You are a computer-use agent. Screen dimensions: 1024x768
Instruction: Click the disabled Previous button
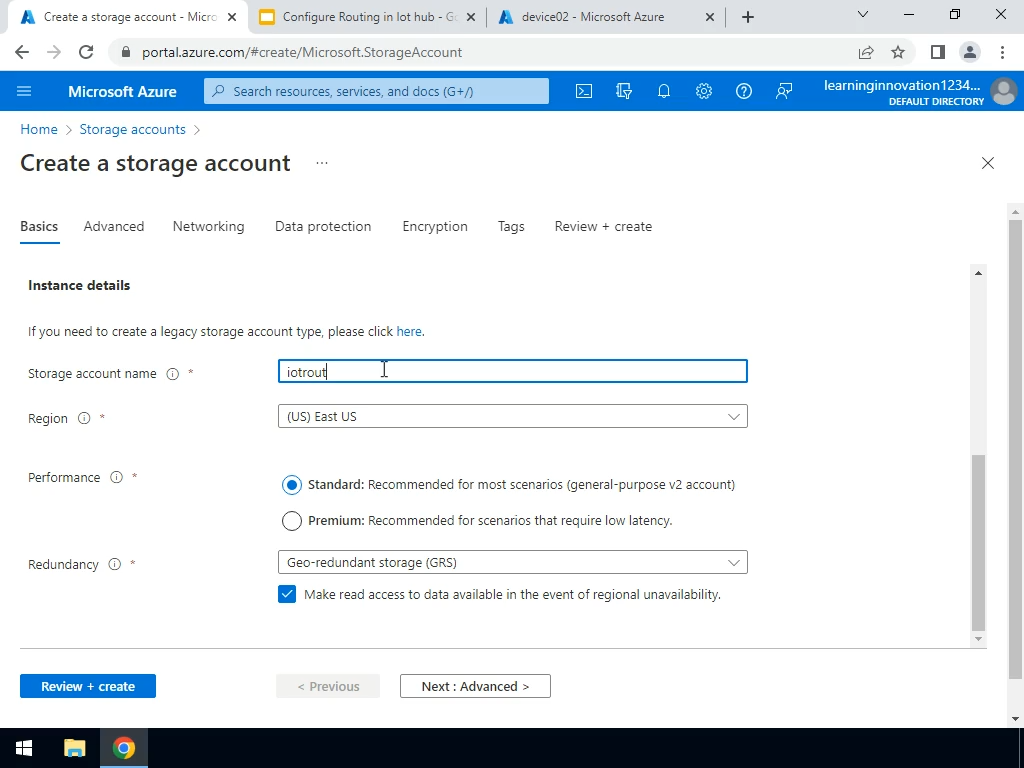328,686
